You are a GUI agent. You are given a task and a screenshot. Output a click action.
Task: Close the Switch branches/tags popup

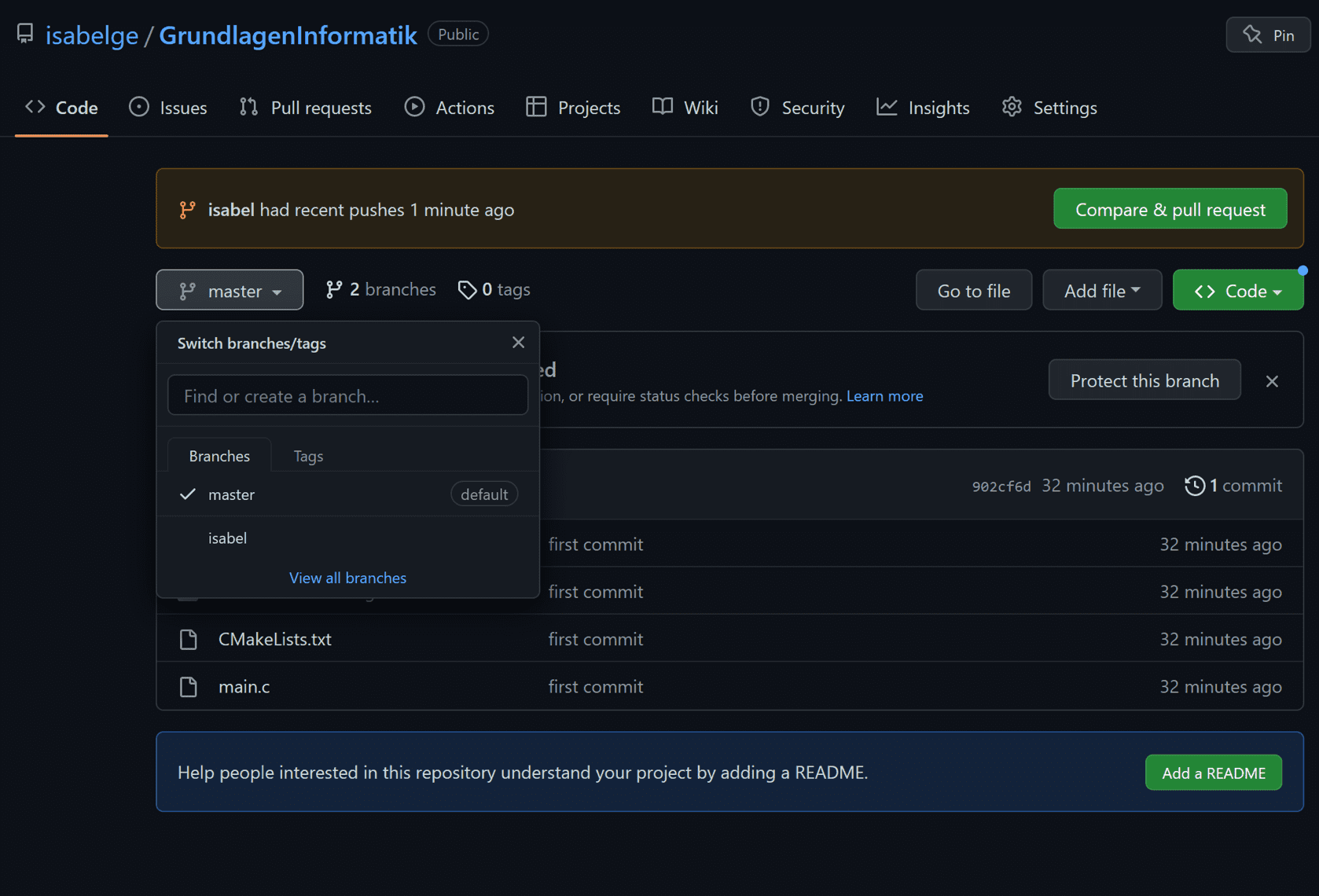coord(518,343)
